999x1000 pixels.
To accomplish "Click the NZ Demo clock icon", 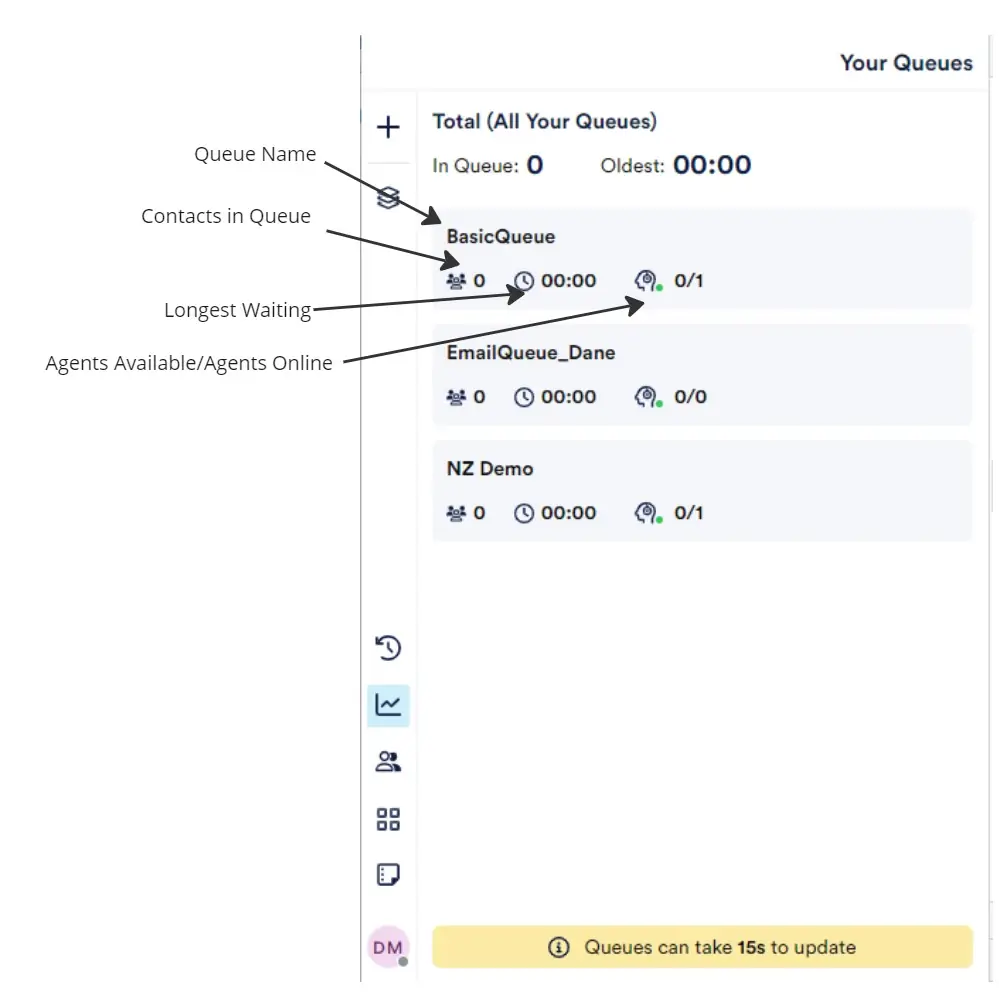I will click(x=524, y=513).
